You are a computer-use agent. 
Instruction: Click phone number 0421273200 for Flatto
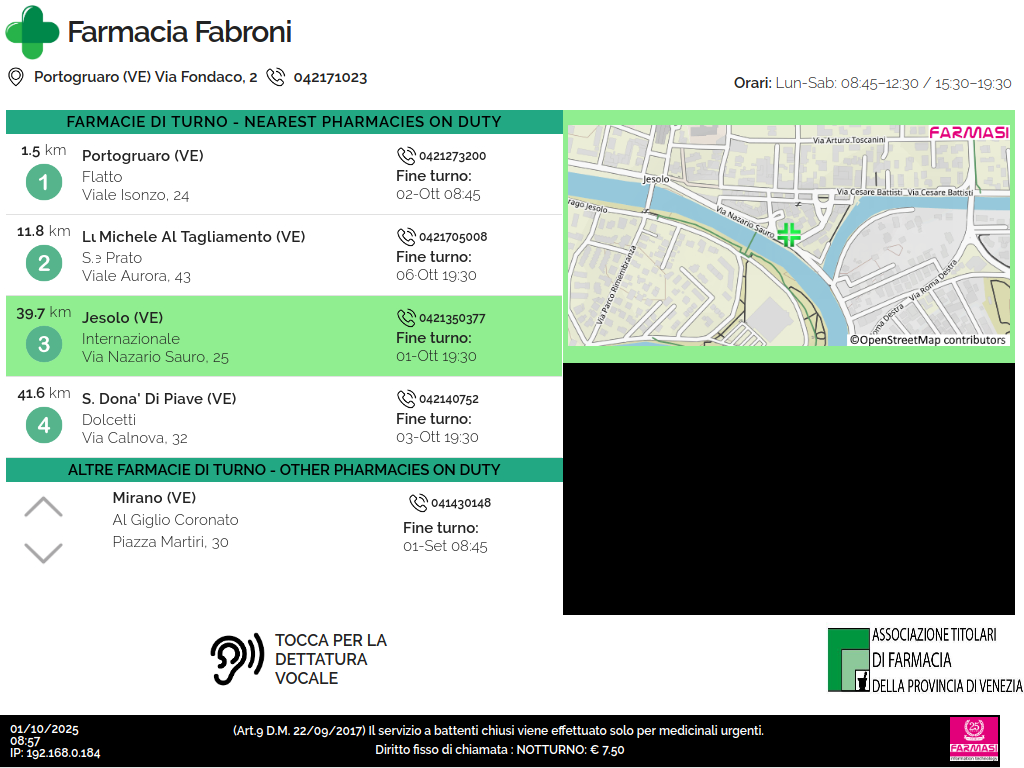click(452, 156)
